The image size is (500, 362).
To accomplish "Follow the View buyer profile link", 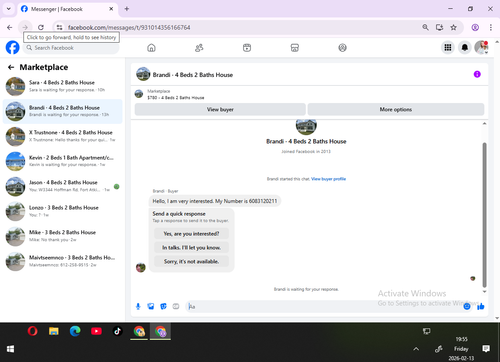I will coord(328,179).
